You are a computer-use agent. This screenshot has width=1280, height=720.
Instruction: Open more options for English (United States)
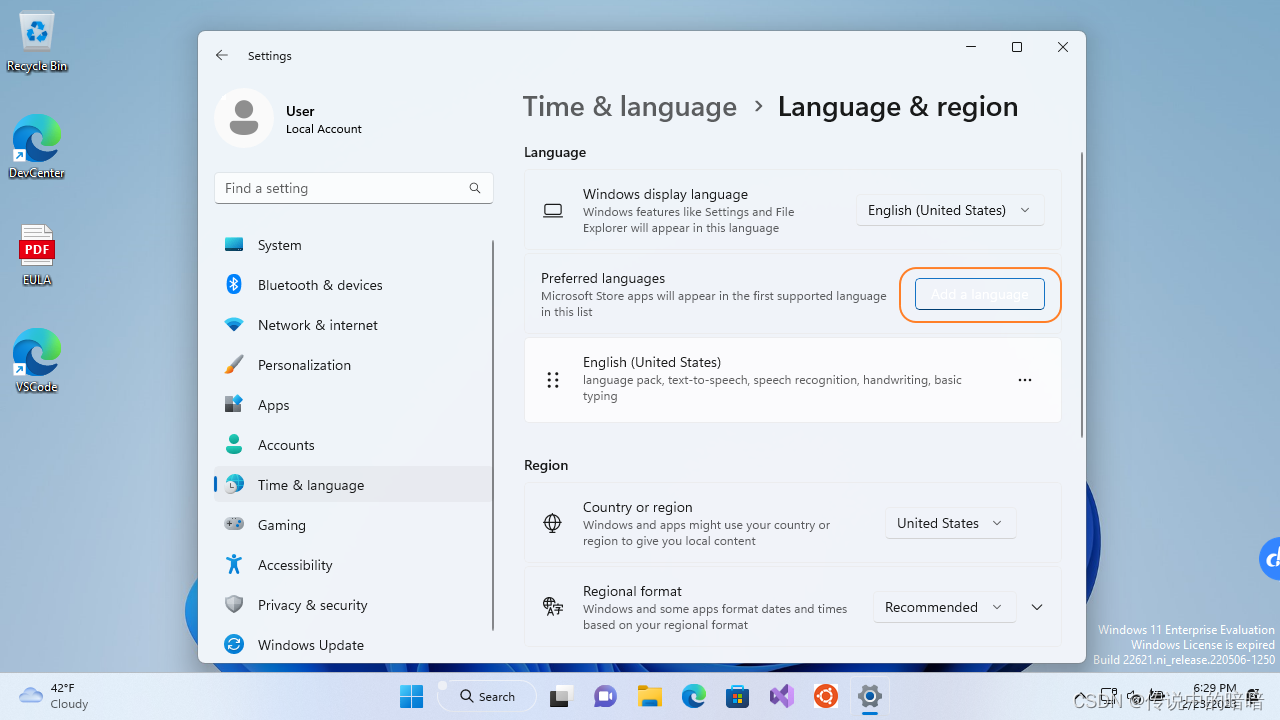click(x=1024, y=380)
